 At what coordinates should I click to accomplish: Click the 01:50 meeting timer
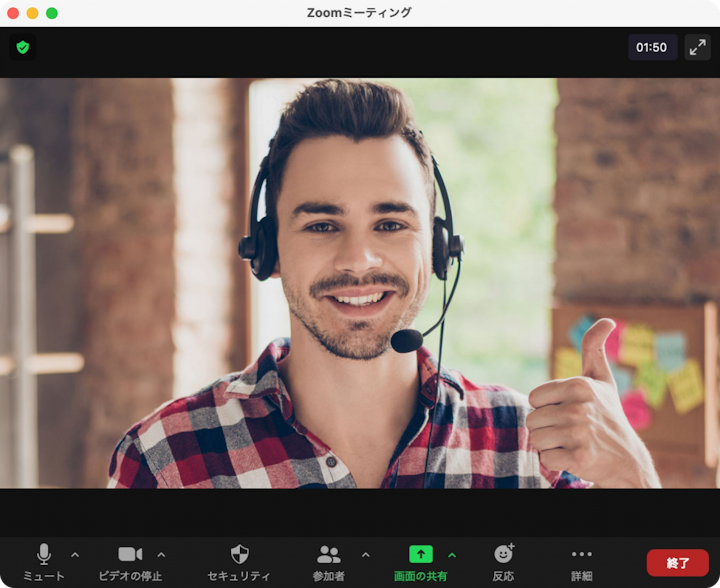point(652,47)
